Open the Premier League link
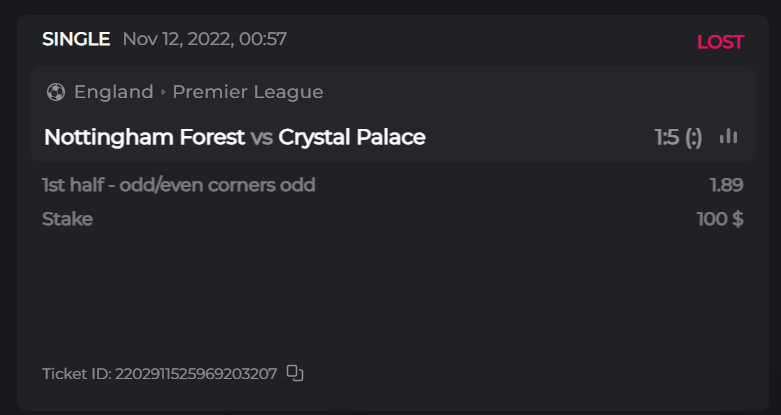Viewport: 781px width, 415px height. pyautogui.click(x=248, y=92)
